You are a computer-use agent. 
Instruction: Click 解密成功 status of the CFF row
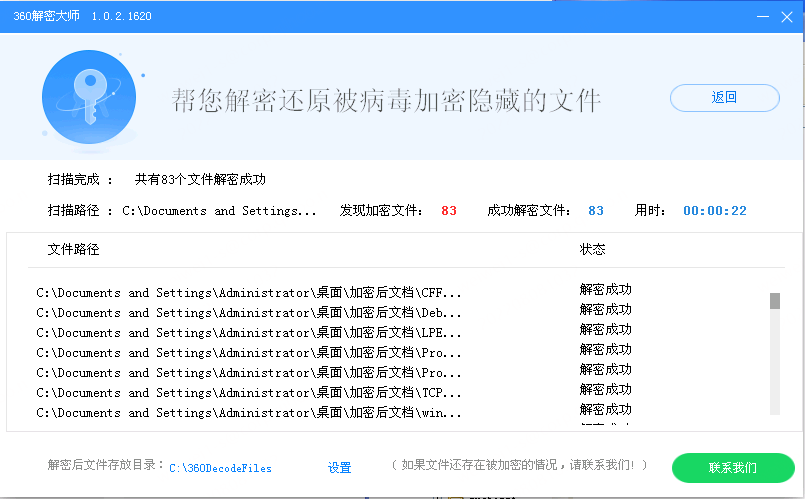(x=605, y=290)
